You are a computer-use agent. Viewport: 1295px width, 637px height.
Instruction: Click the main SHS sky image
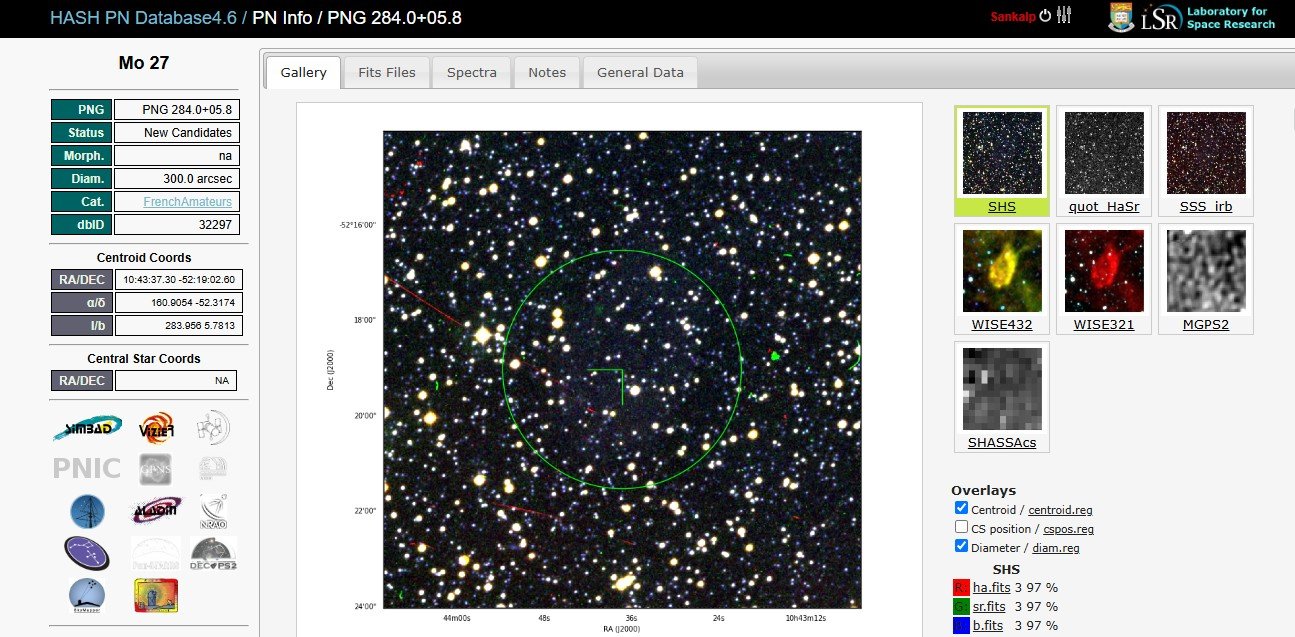pyautogui.click(x=622, y=369)
